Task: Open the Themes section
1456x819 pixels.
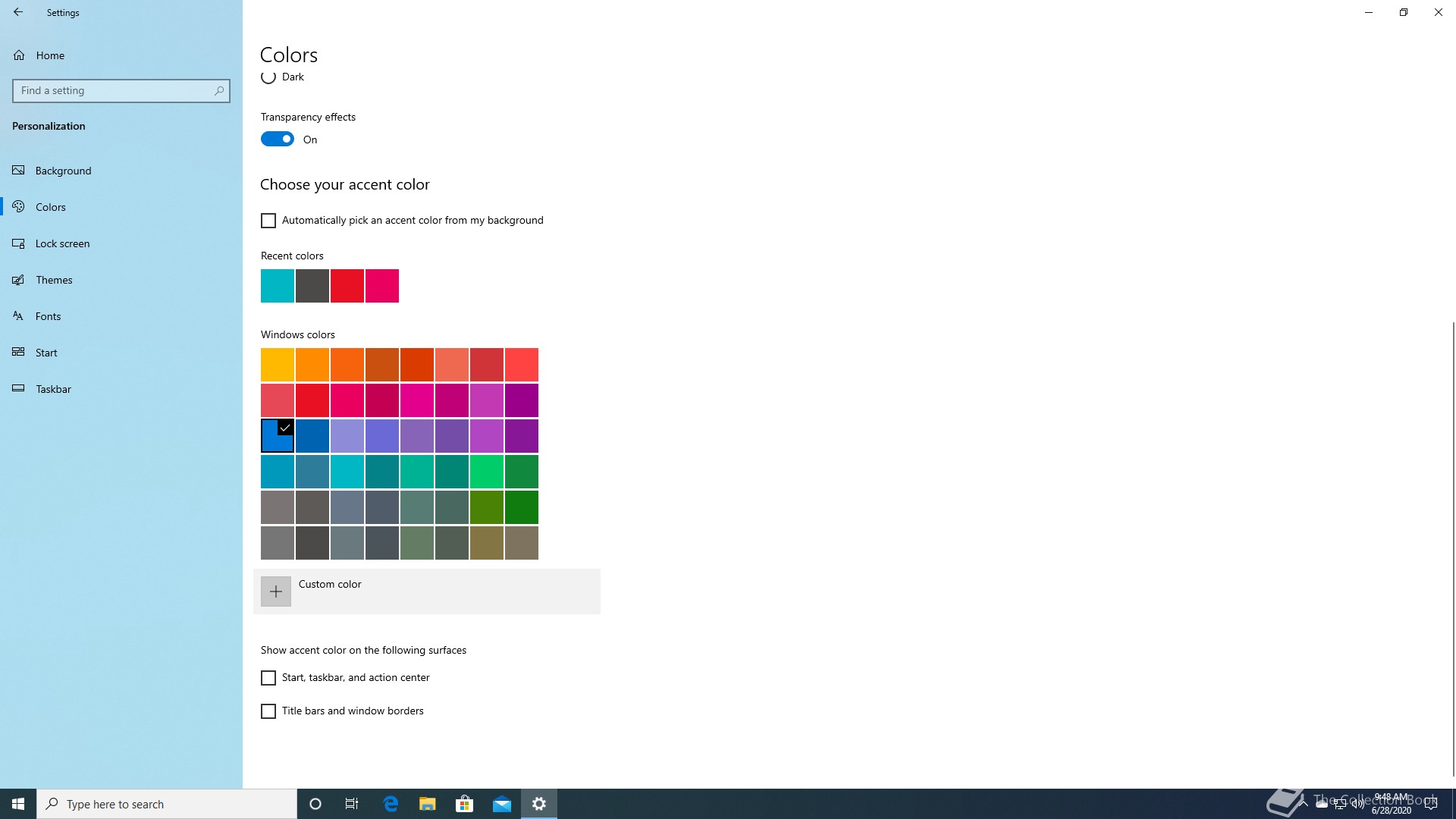Action: pos(54,280)
